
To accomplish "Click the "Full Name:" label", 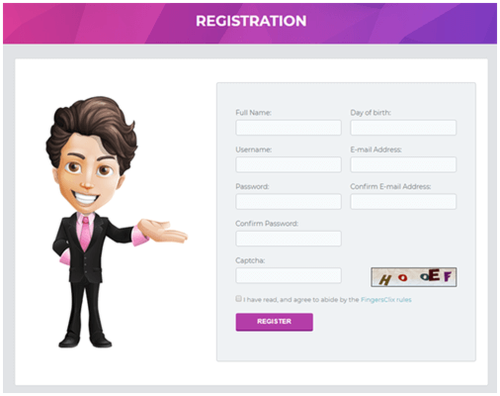I will 253,113.
